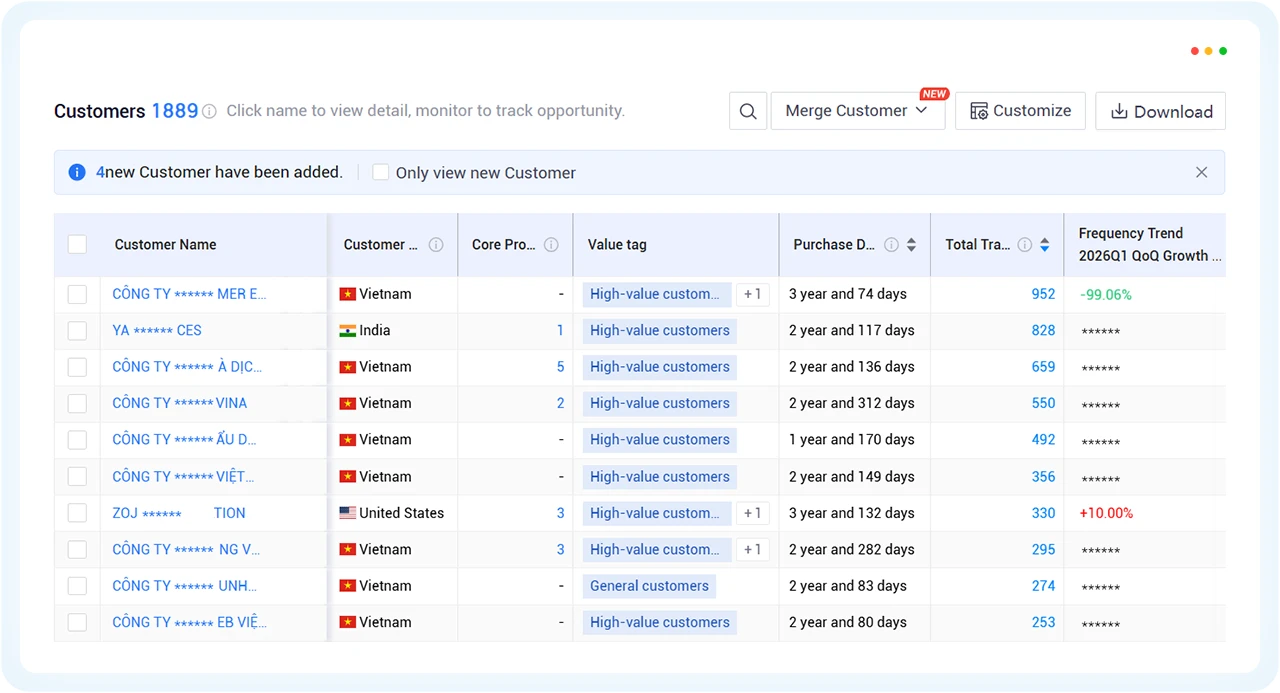Select checkbox for CÔNG TY VIỆT... row
1280x693 pixels.
click(x=77, y=477)
